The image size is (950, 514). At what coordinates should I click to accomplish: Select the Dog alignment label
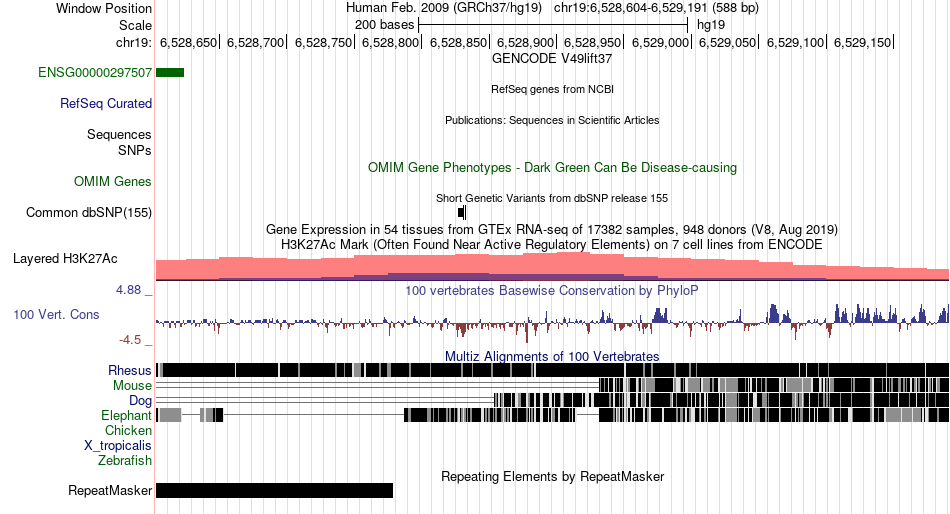[x=140, y=401]
